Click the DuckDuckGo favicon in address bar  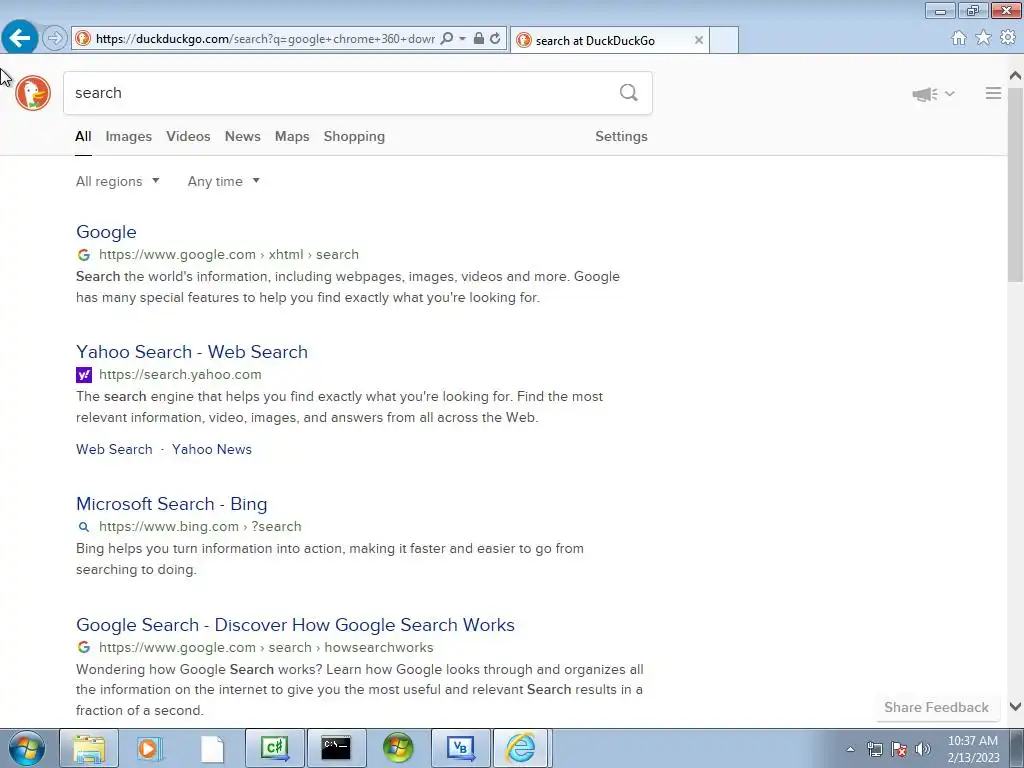pos(83,39)
